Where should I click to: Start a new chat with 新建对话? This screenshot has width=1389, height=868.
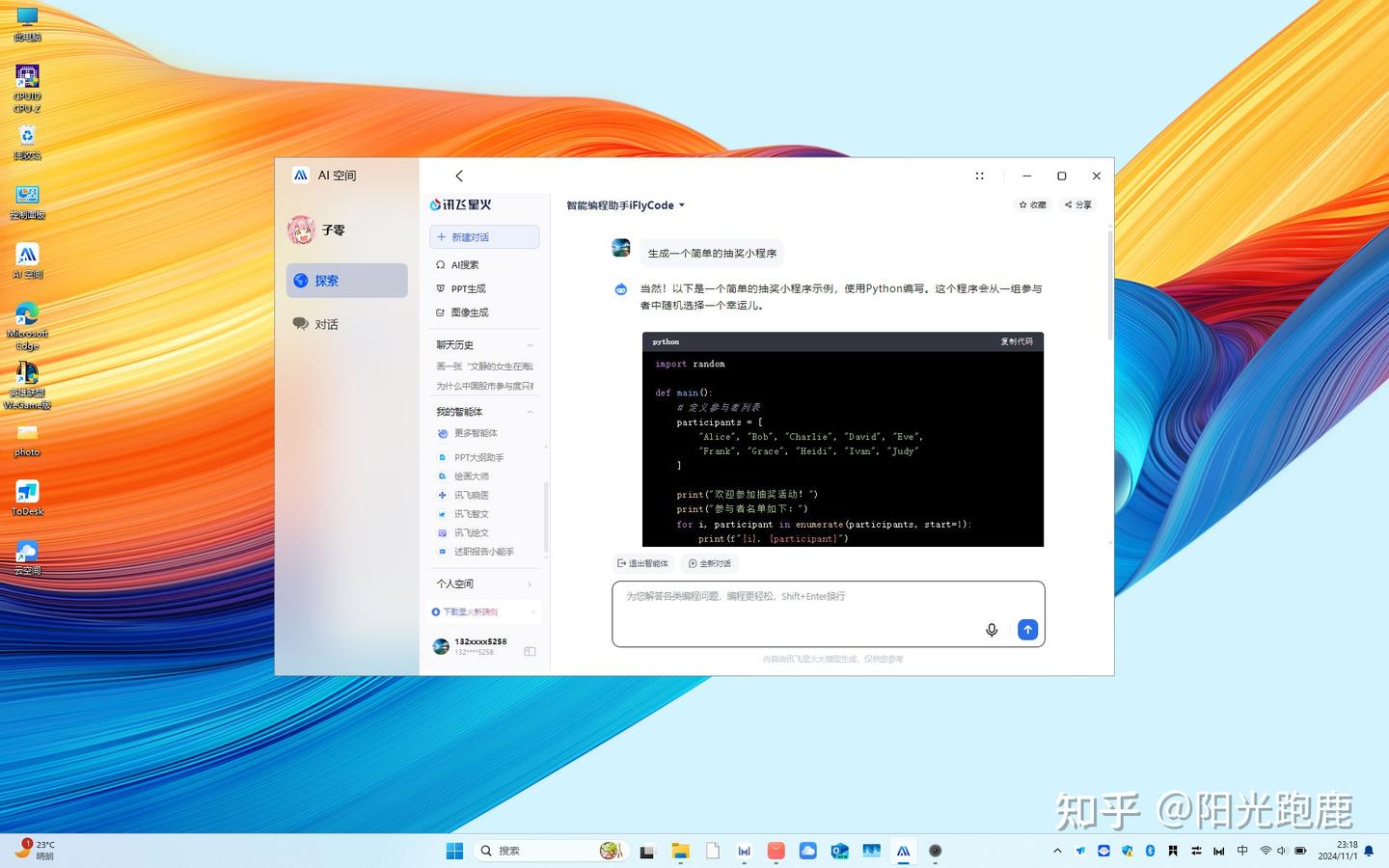[x=484, y=237]
